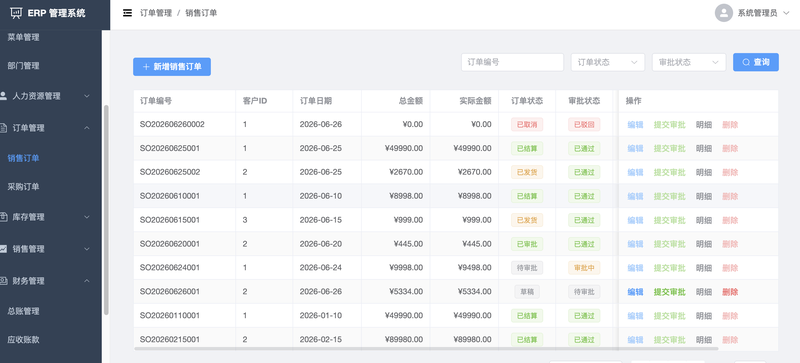Expand the 人力资源管理 menu
This screenshot has height=363, width=800.
(51, 95)
